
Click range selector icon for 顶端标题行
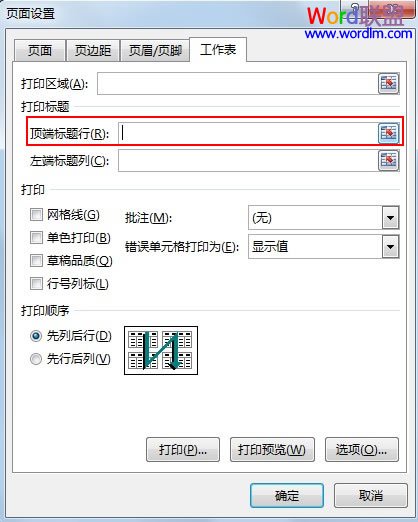click(x=389, y=133)
